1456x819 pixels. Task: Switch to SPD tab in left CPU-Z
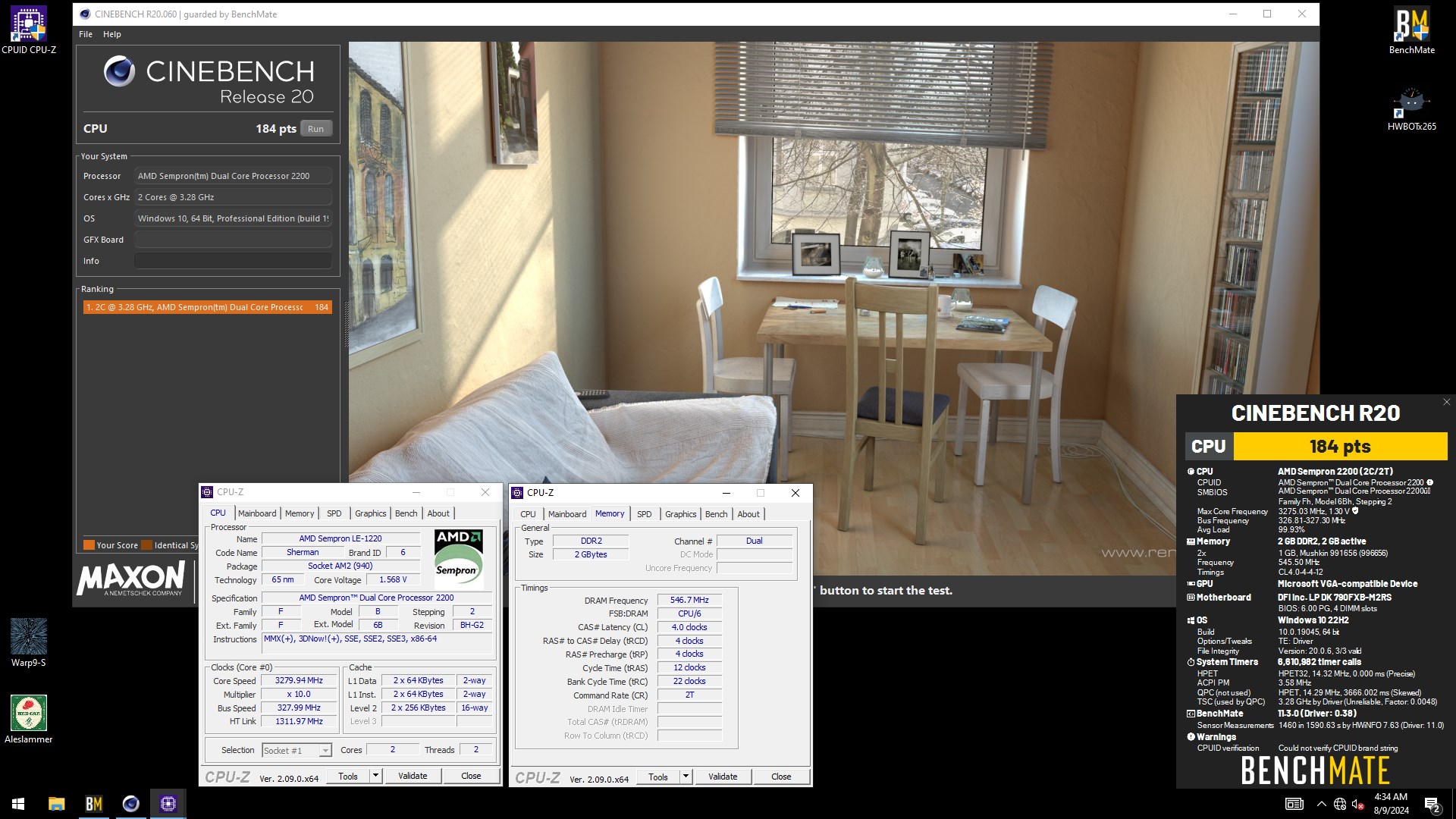point(334,513)
